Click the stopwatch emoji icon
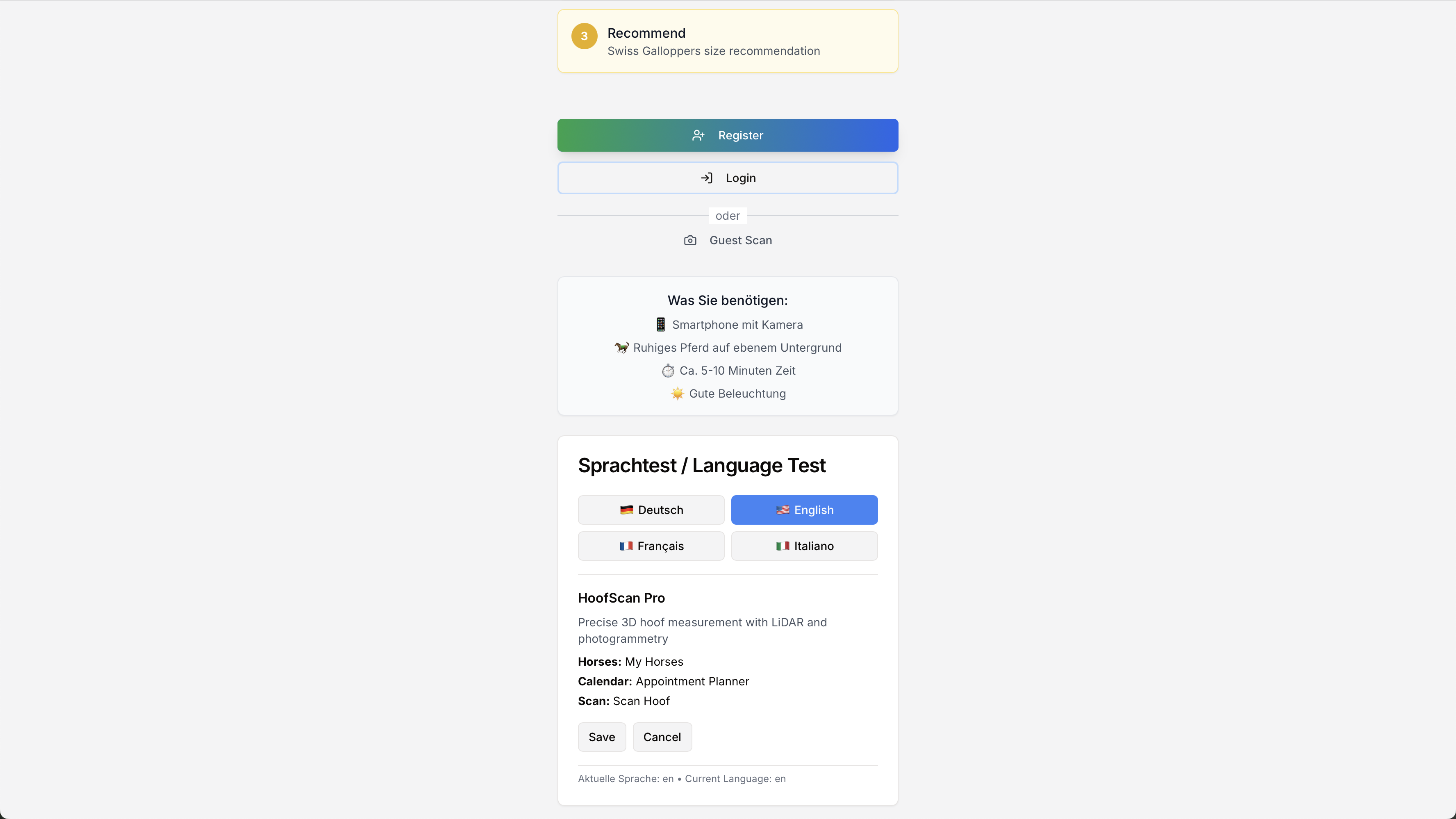Image resolution: width=1456 pixels, height=819 pixels. click(668, 371)
